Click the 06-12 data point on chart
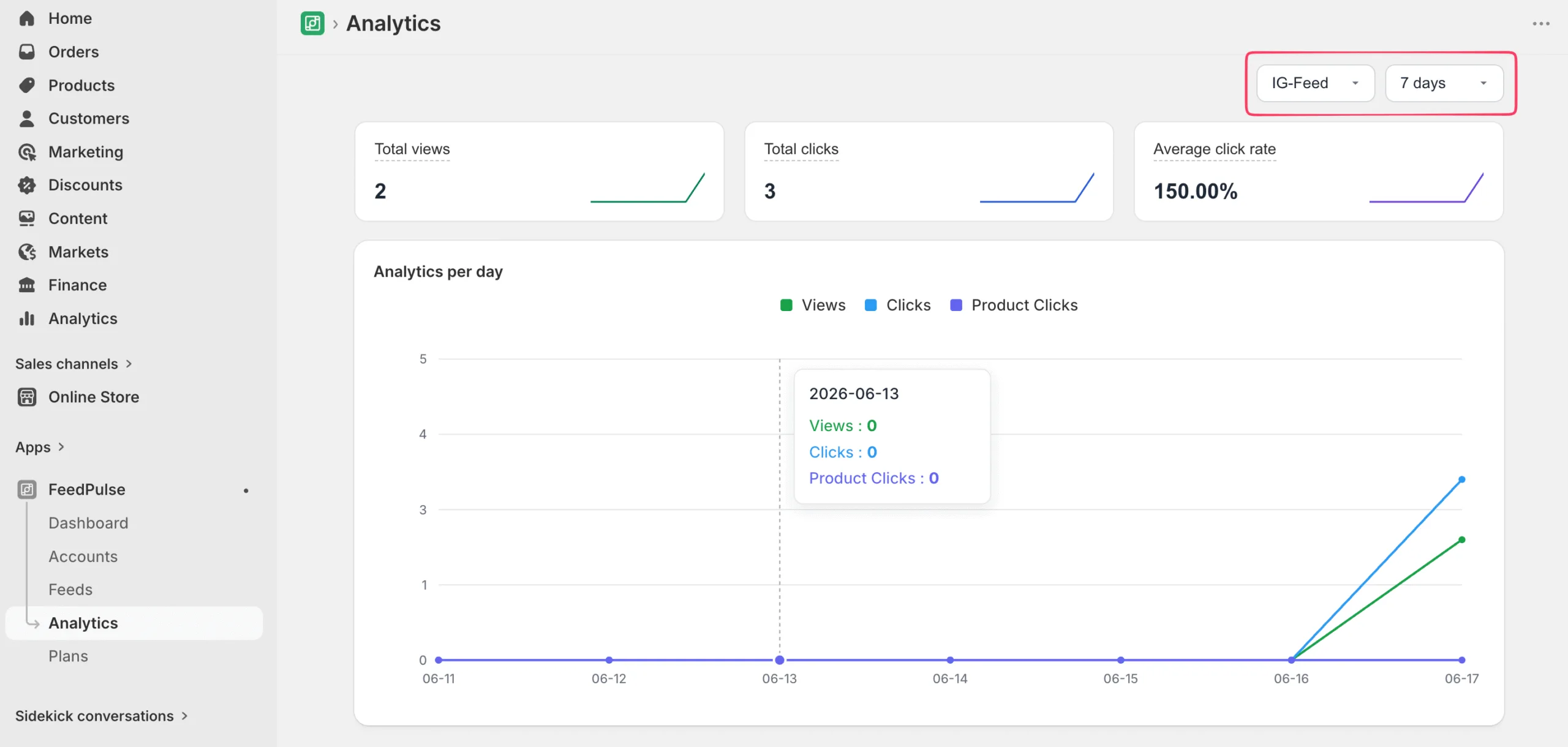 [x=609, y=660]
